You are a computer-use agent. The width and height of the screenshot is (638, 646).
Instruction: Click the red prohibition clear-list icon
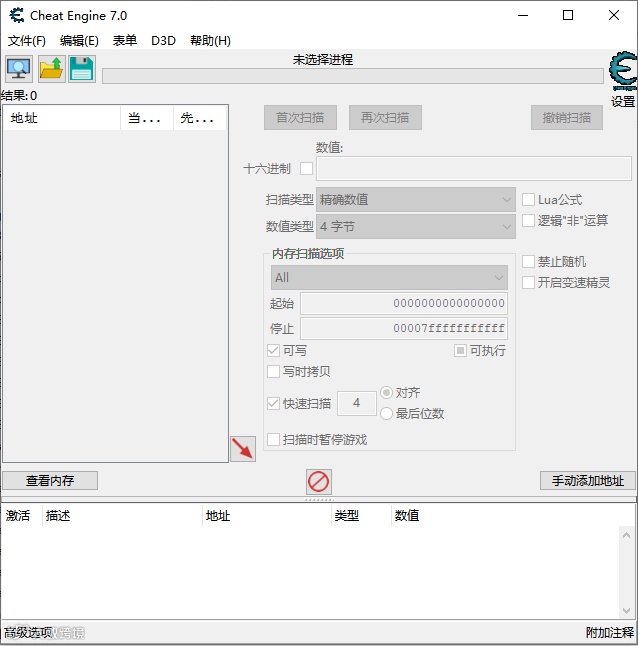318,482
